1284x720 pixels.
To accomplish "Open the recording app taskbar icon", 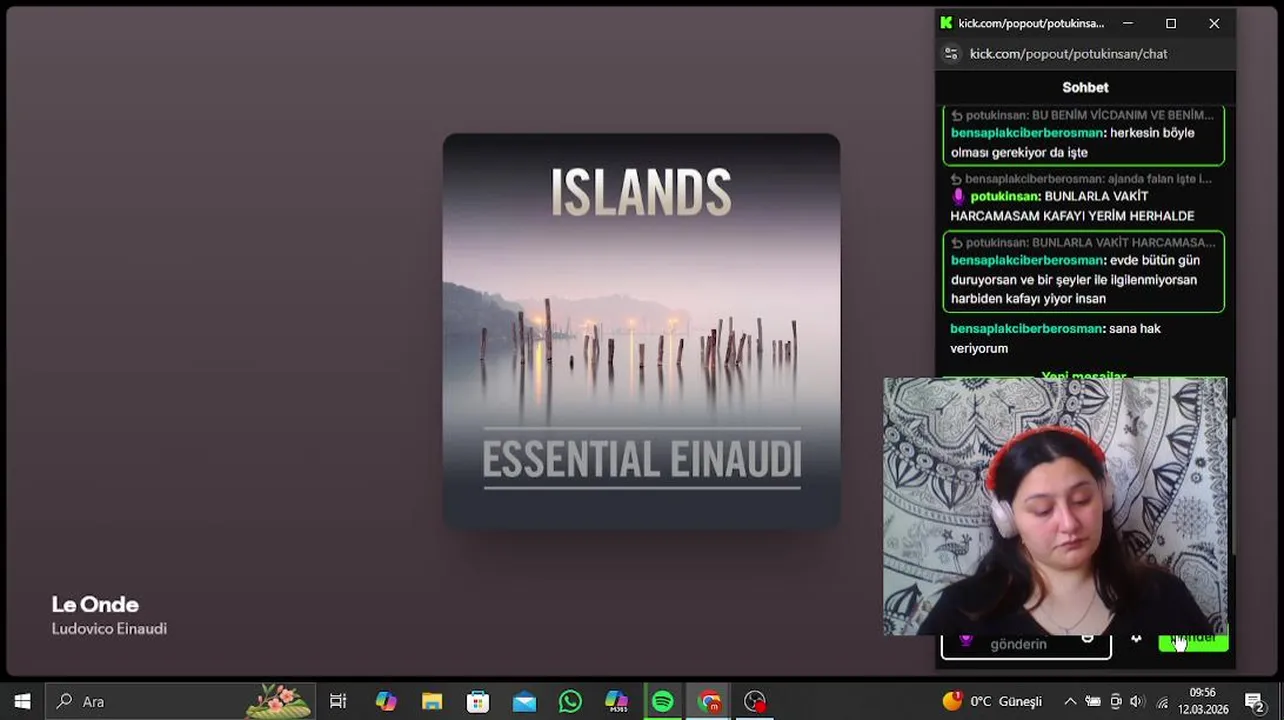I will (x=755, y=701).
